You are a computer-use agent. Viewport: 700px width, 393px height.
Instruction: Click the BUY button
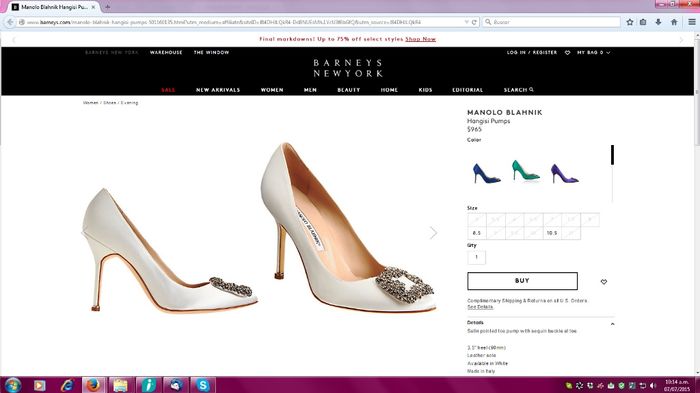(x=522, y=281)
